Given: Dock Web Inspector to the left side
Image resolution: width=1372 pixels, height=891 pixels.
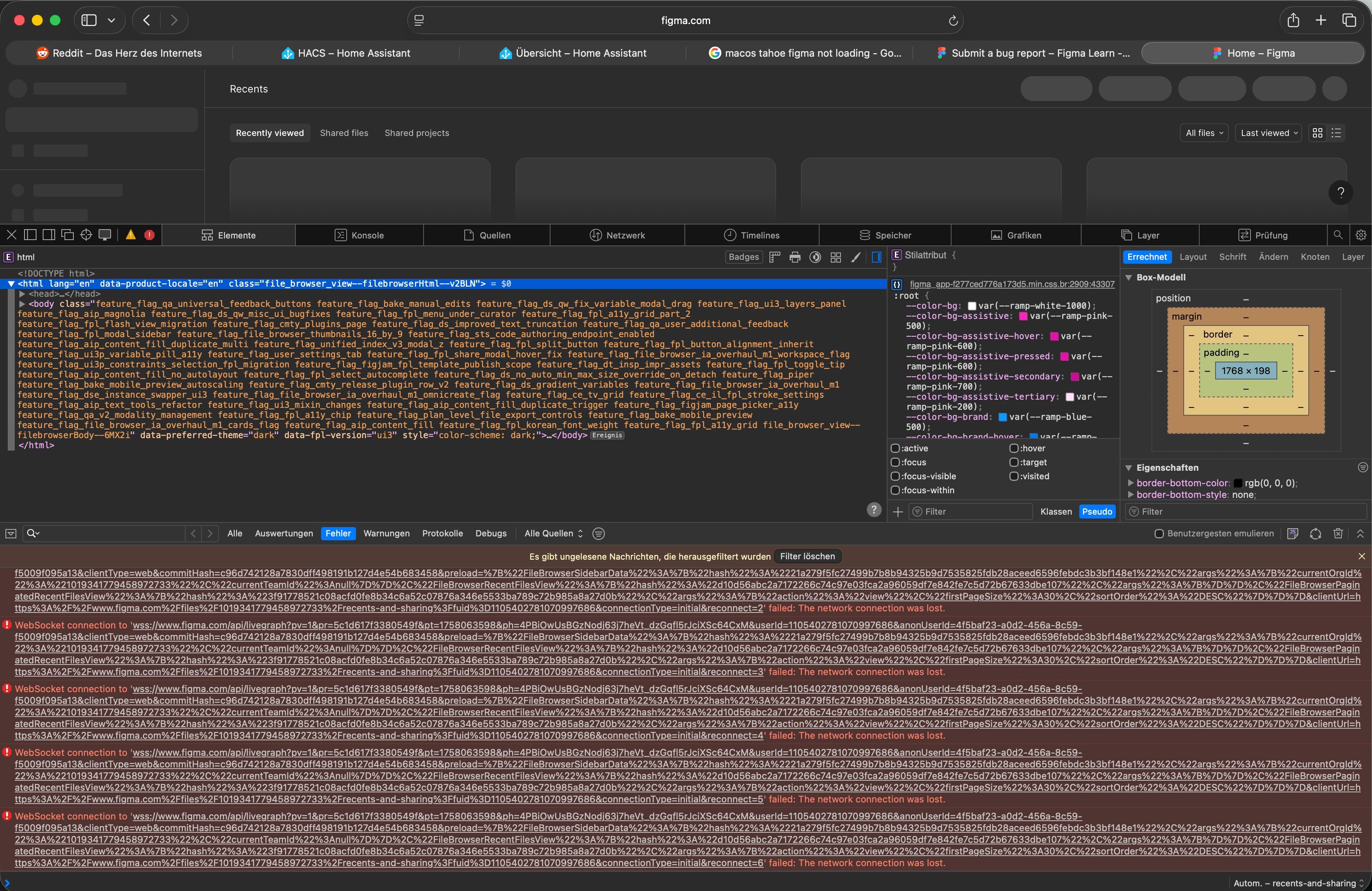Looking at the screenshot, I should 30,235.
